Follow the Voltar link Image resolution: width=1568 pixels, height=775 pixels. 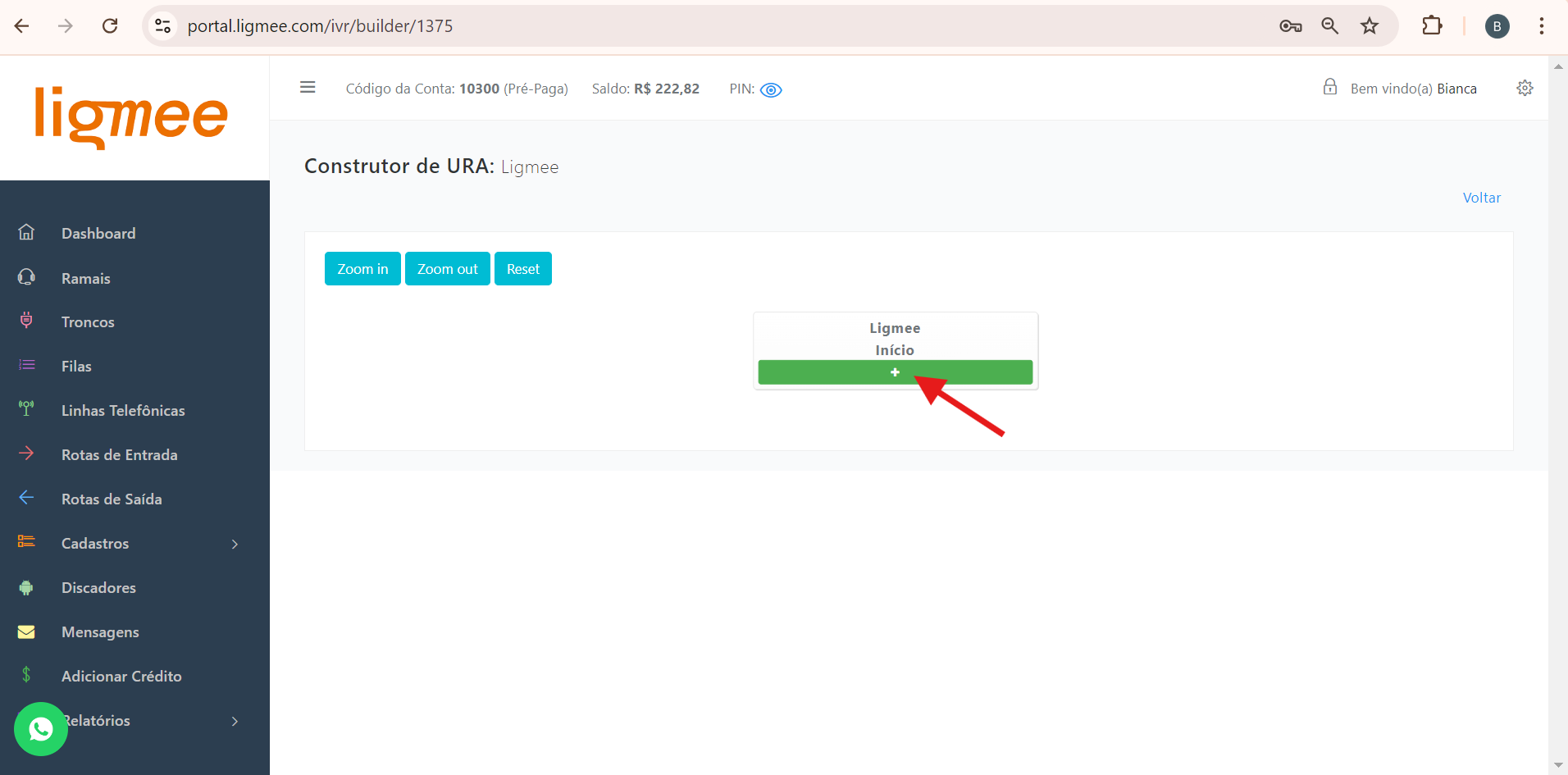[1481, 198]
